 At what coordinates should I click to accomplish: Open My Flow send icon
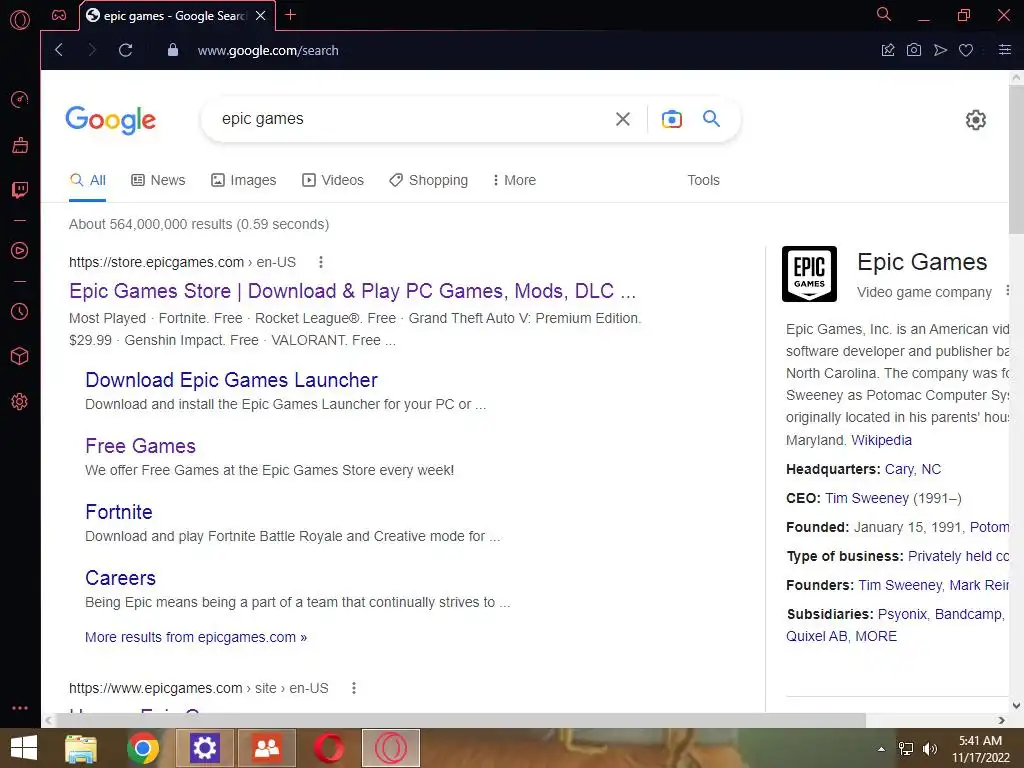(x=940, y=50)
